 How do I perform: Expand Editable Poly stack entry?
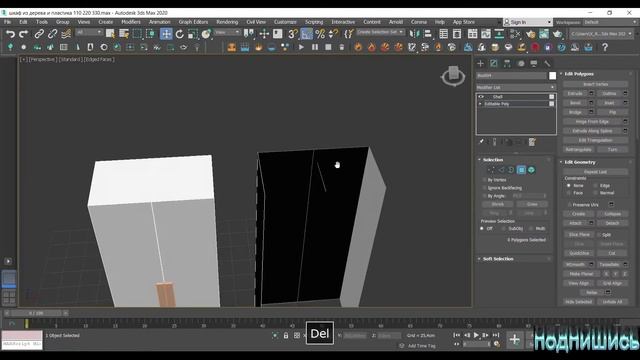pyautogui.click(x=480, y=104)
